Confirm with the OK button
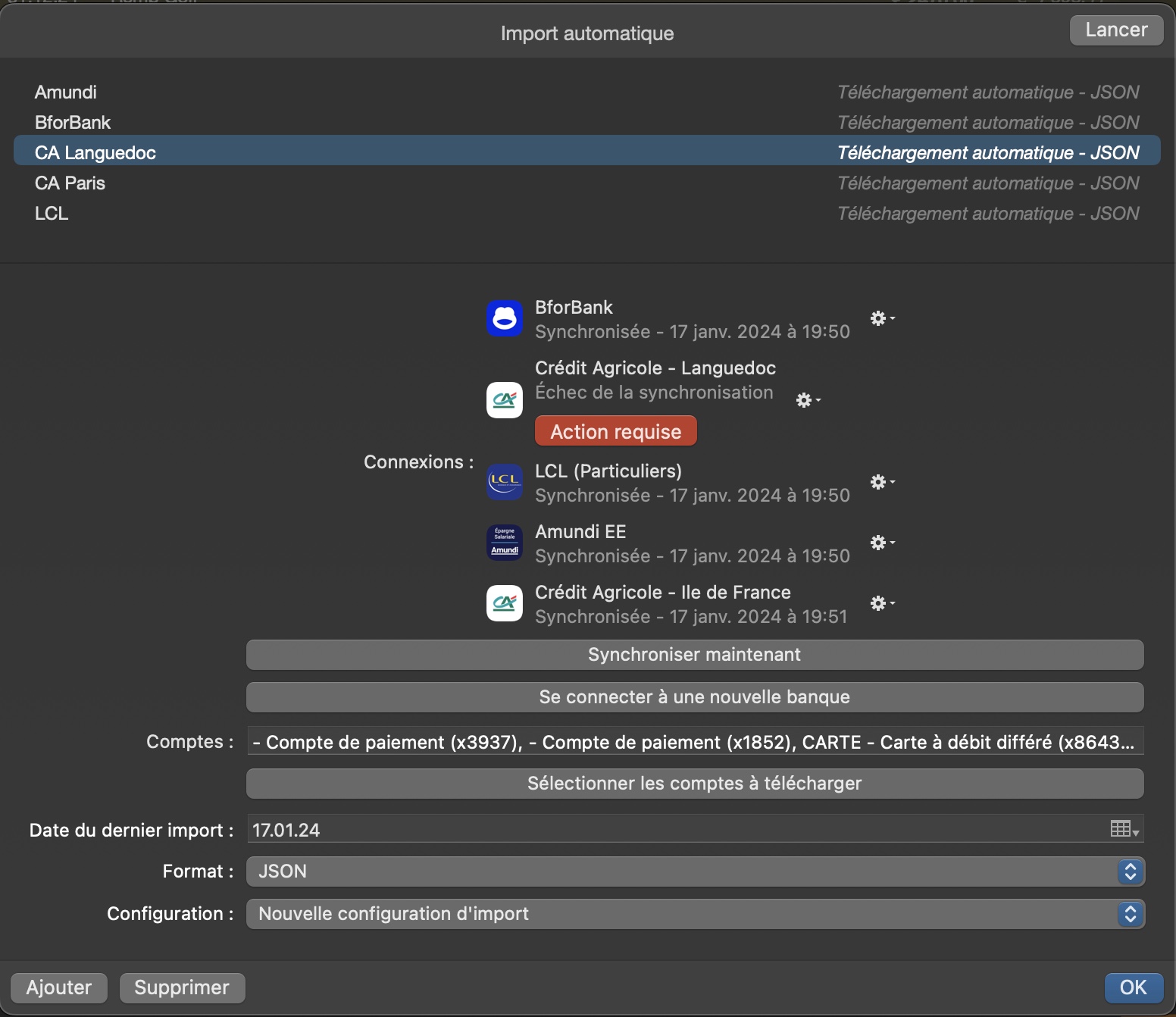The height and width of the screenshot is (1017, 1176). coord(1134,987)
